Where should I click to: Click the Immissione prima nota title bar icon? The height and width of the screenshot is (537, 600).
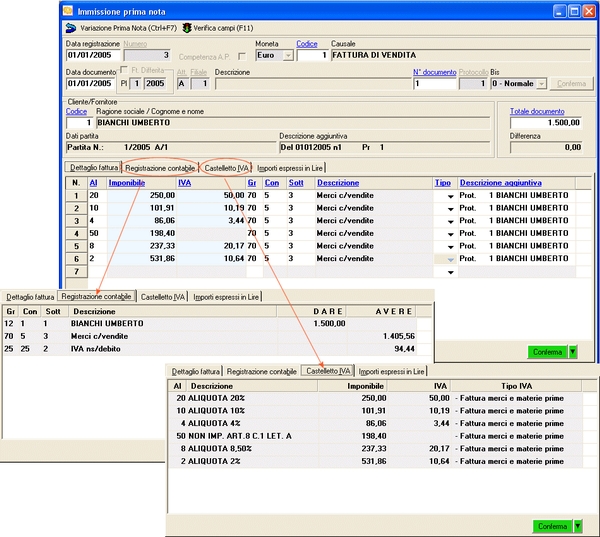click(69, 9)
